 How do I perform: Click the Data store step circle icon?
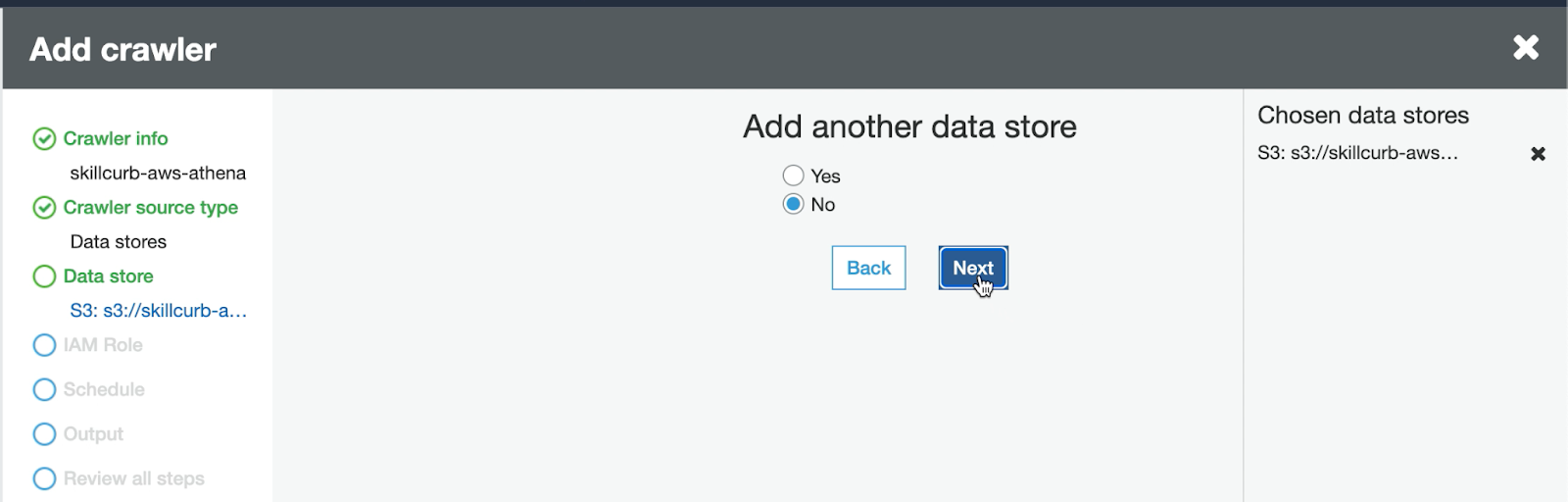(44, 276)
